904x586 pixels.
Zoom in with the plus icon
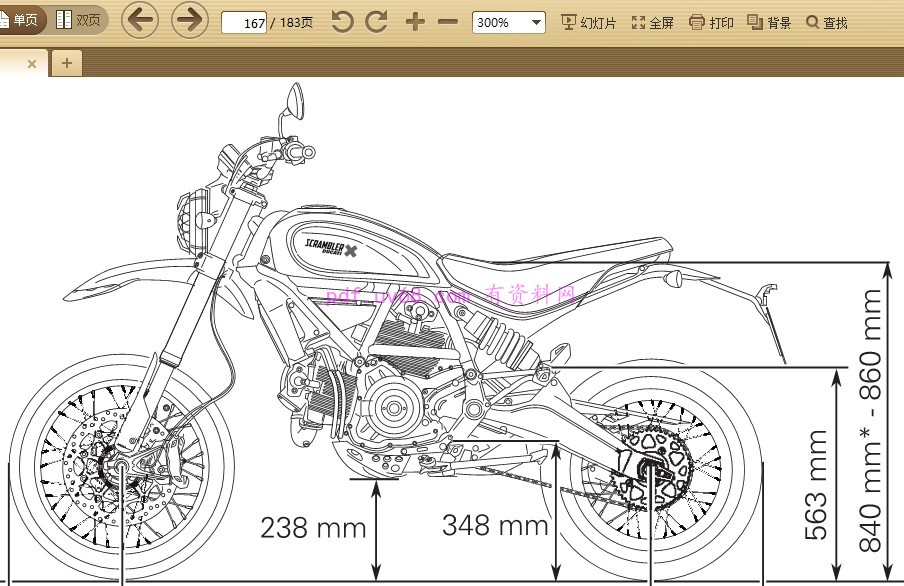click(x=415, y=21)
